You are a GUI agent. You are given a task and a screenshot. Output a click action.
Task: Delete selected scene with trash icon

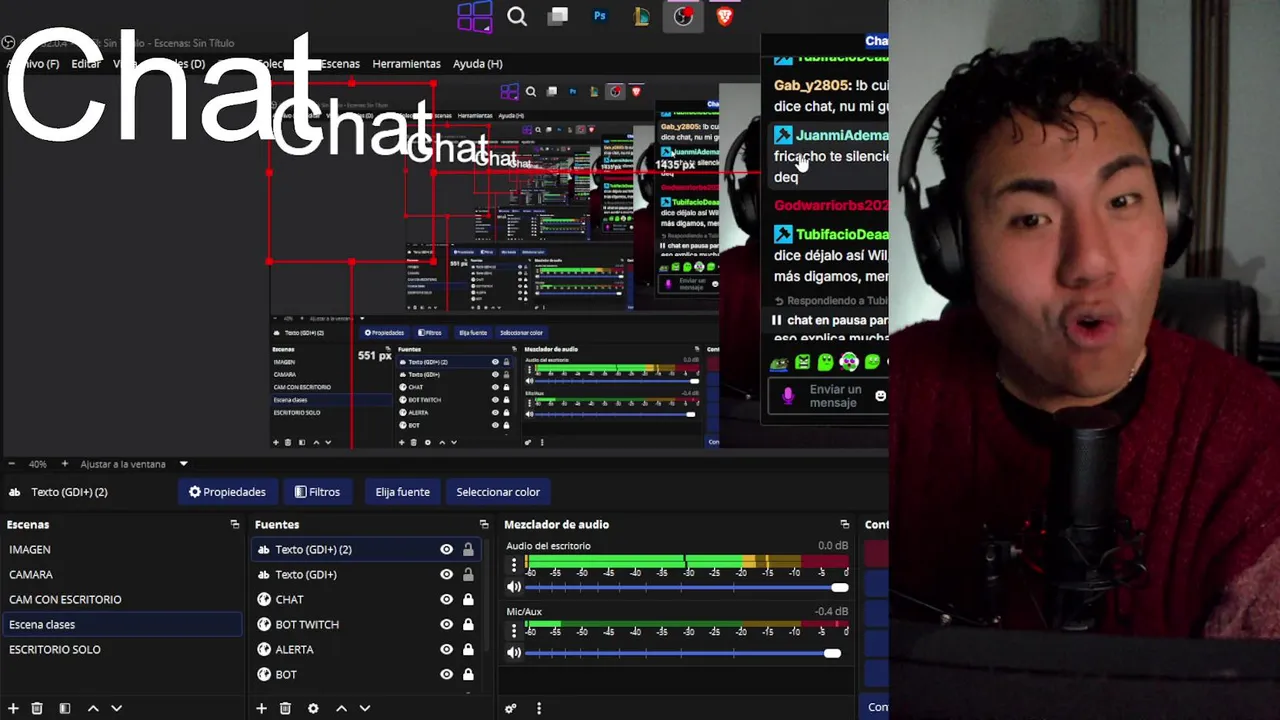tap(37, 708)
